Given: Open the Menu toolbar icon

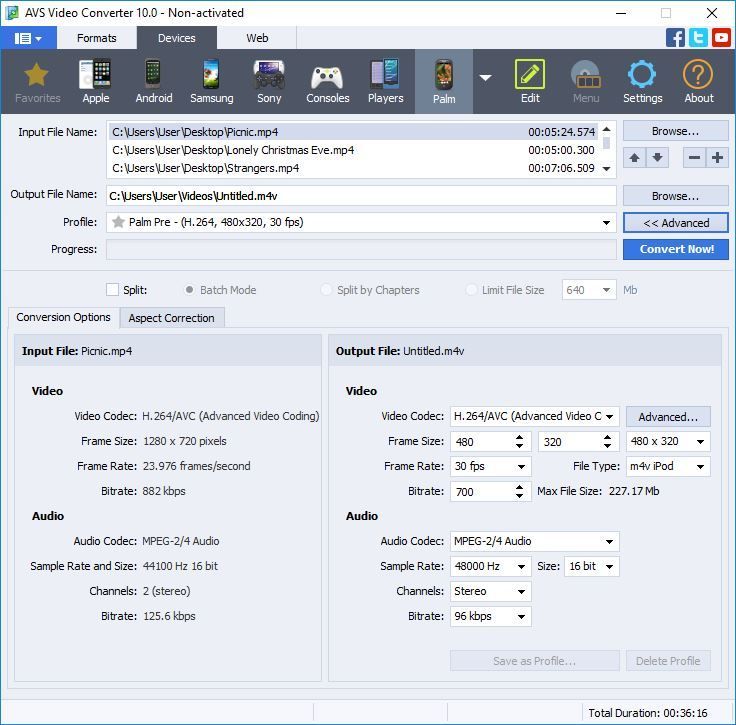Looking at the screenshot, I should click(586, 82).
